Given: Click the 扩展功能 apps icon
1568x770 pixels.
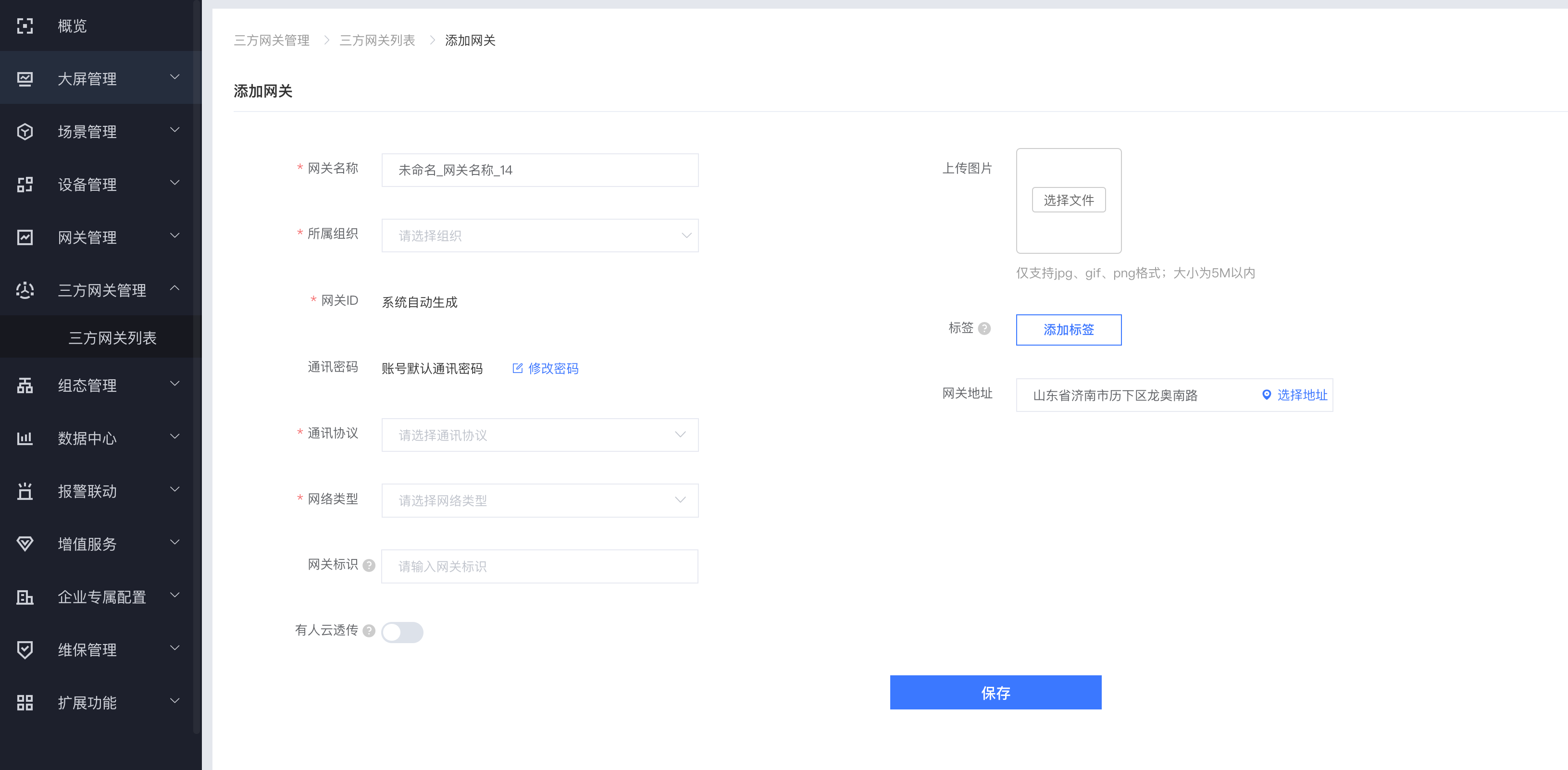Looking at the screenshot, I should point(25,703).
